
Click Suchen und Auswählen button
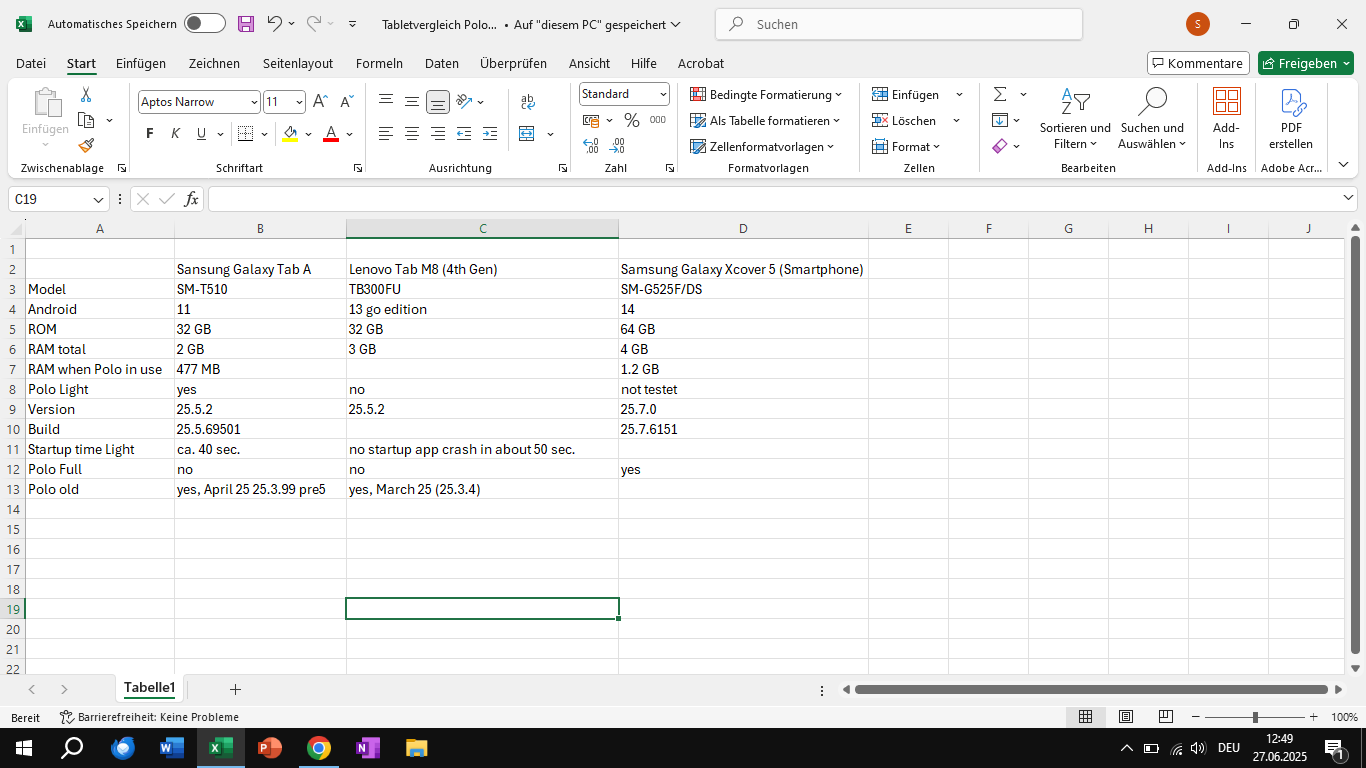click(x=1151, y=118)
